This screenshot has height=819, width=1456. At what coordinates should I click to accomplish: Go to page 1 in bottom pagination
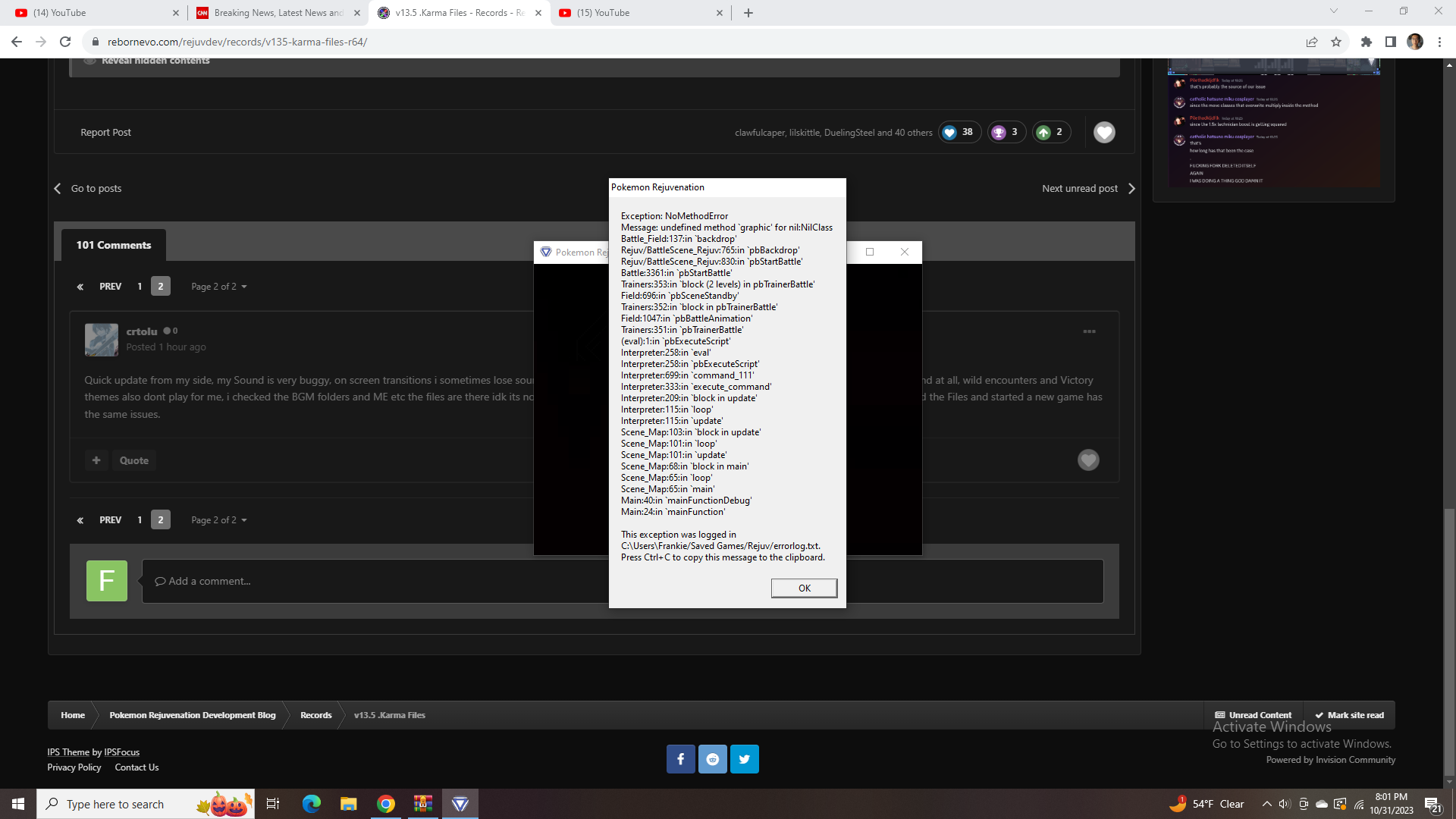[x=140, y=520]
